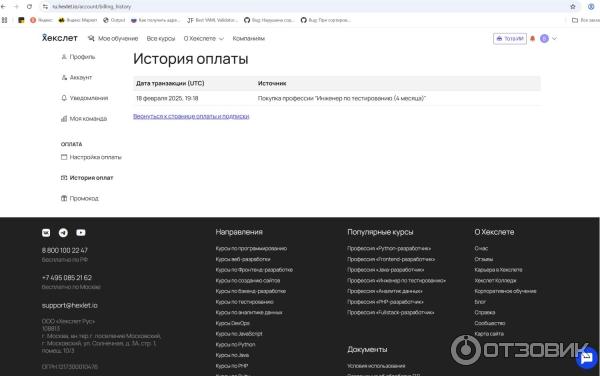Open Курсы по JavaScript footer link
Viewport: 600px width, 376px height.
pos(239,334)
